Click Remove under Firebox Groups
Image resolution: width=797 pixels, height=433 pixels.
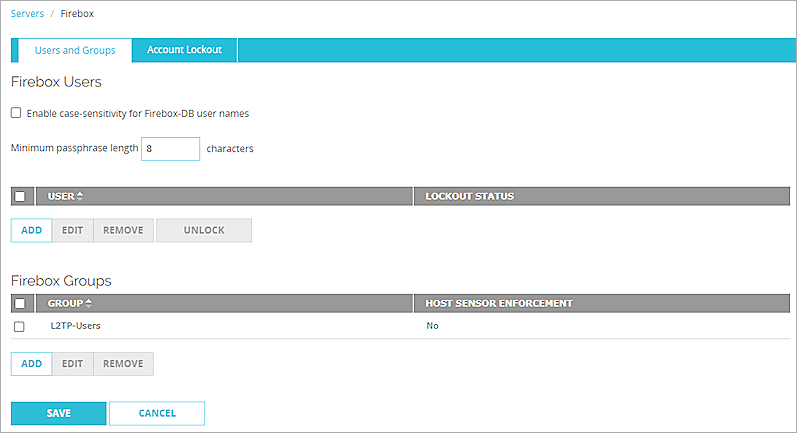click(x=124, y=364)
